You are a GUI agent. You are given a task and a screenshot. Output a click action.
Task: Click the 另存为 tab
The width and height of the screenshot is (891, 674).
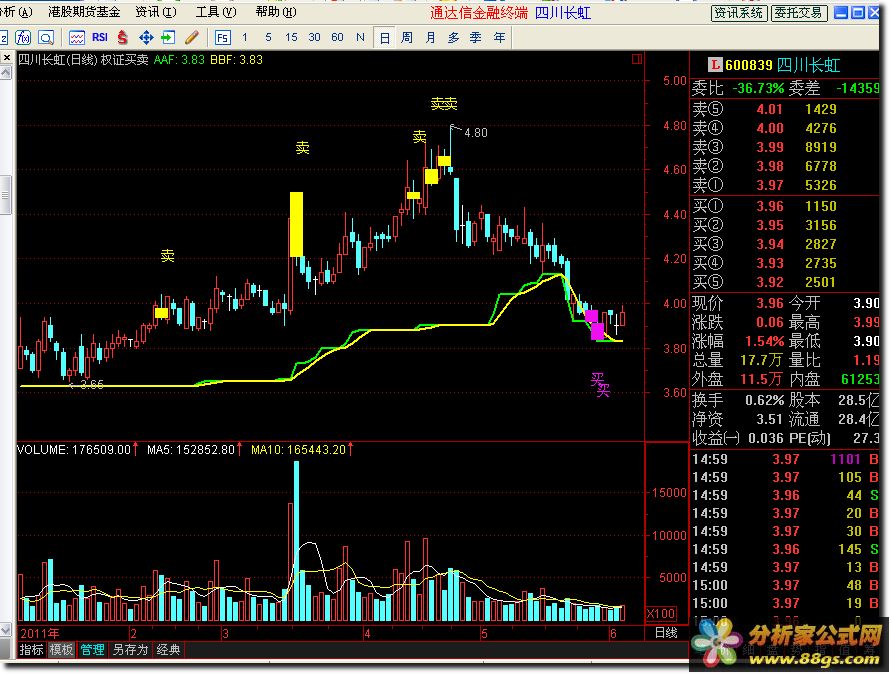[x=130, y=650]
